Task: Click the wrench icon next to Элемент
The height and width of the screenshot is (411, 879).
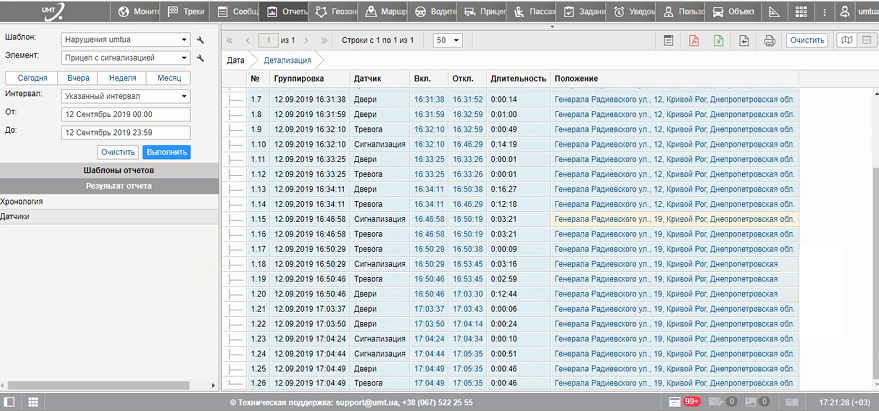Action: pyautogui.click(x=201, y=58)
